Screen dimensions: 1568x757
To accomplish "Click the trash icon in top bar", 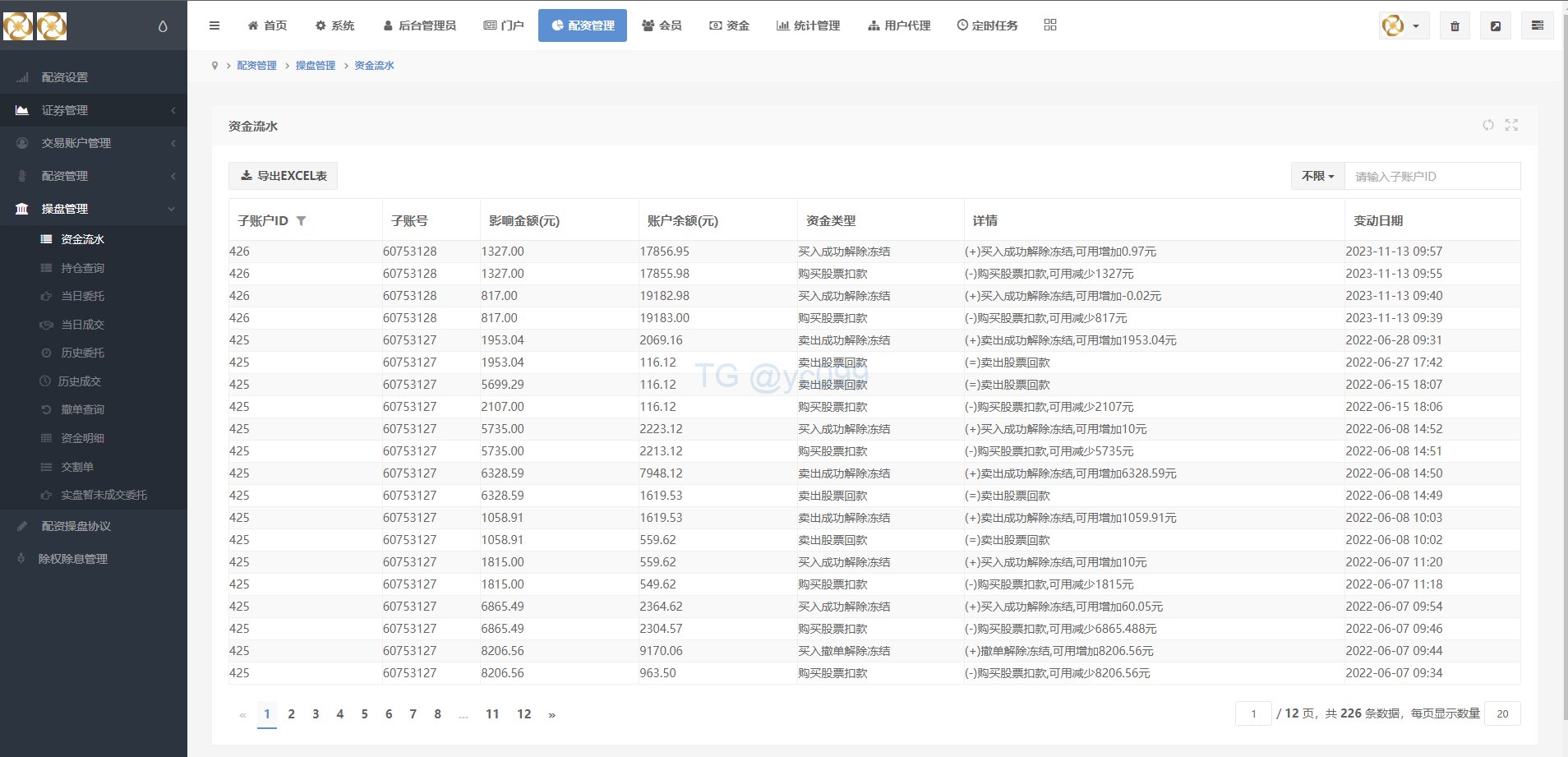I will coord(1455,26).
